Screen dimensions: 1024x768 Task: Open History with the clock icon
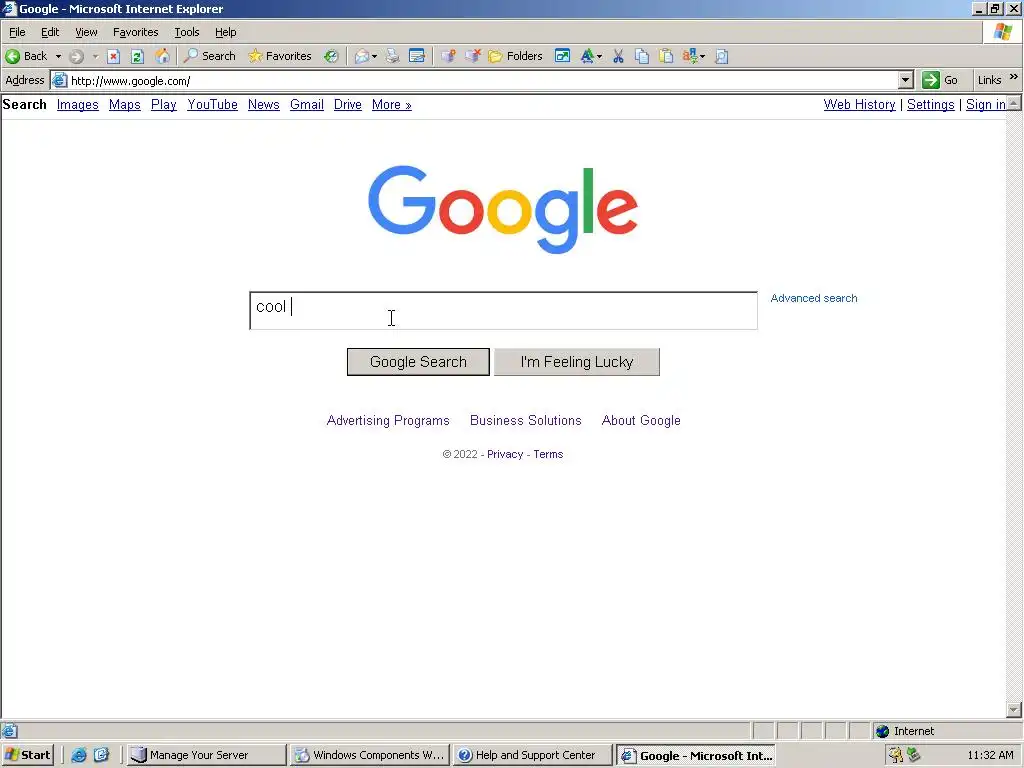pos(331,56)
